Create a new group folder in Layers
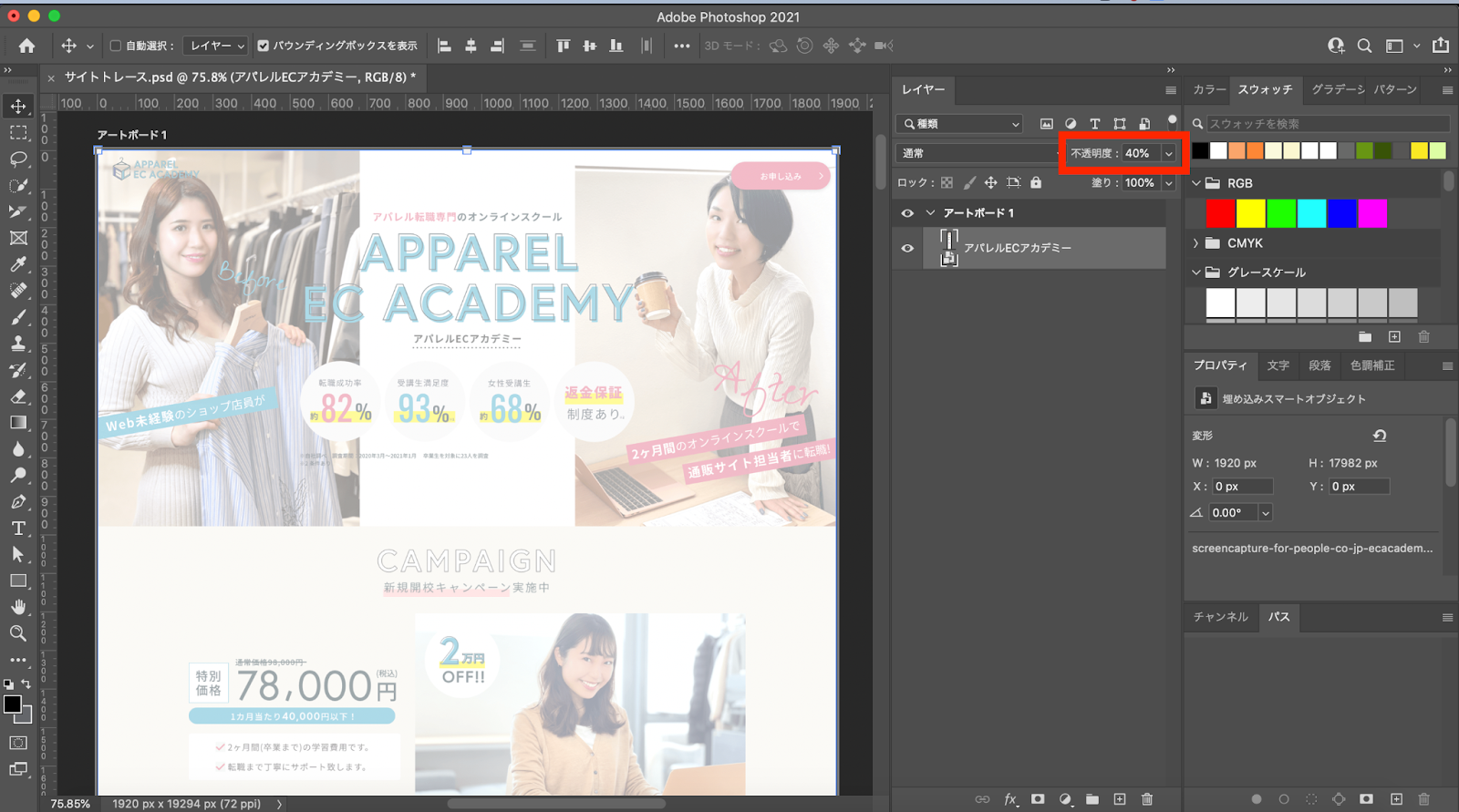 [1092, 799]
